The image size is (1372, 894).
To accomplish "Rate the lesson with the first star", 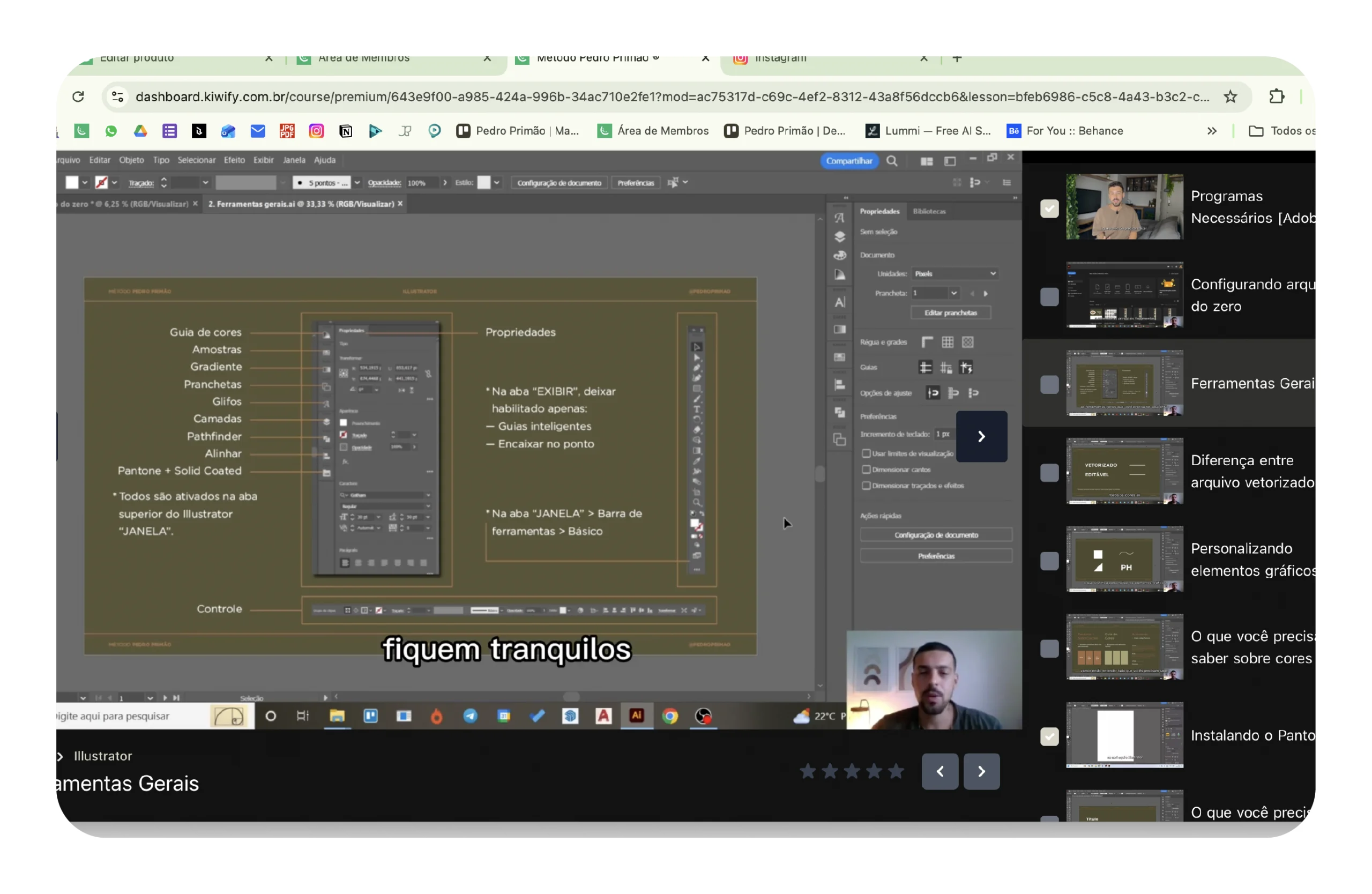I will pos(808,771).
